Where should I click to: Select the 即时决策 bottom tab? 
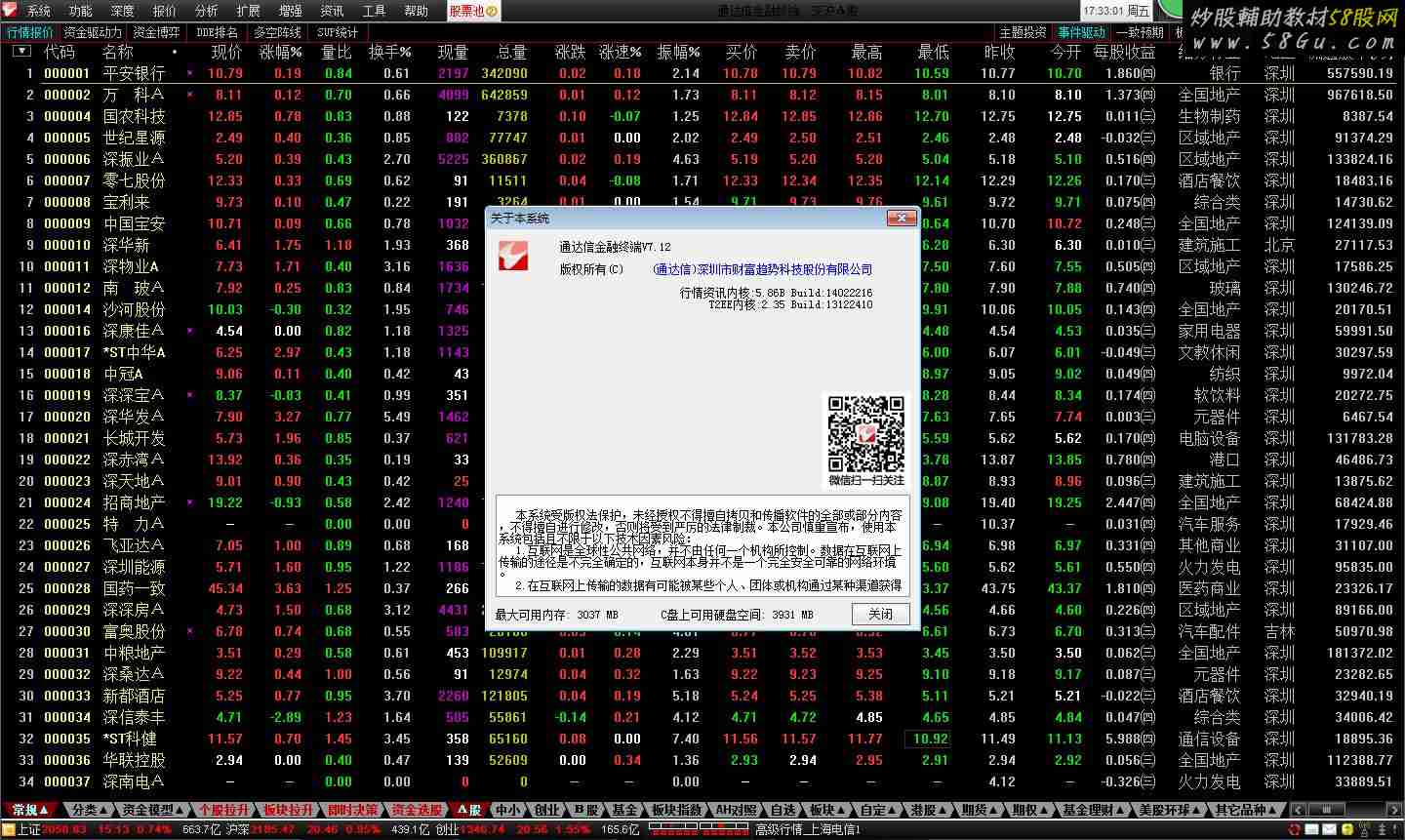tap(353, 810)
